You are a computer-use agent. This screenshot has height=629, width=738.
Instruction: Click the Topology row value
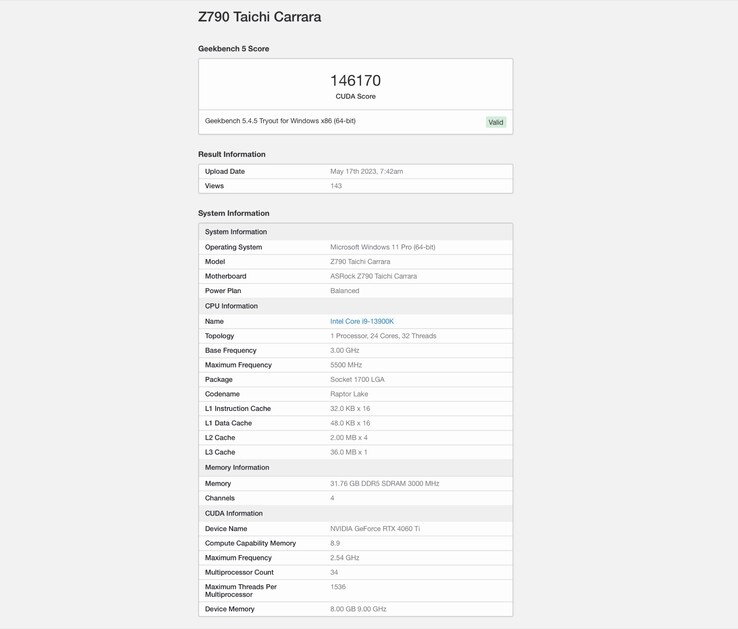383,336
